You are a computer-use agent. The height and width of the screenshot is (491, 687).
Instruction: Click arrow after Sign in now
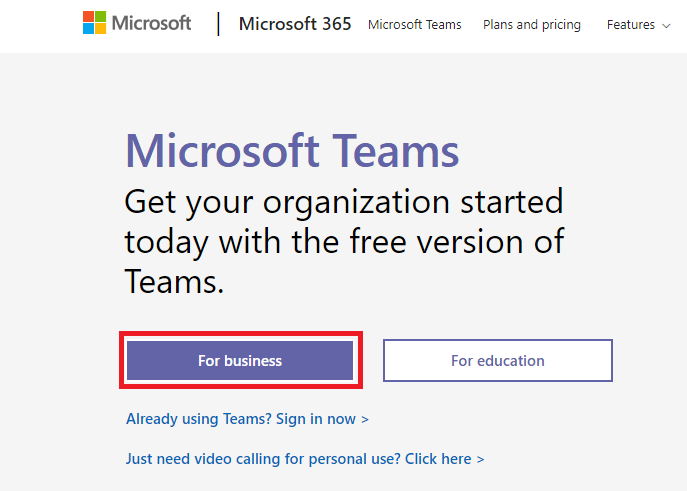coord(365,420)
